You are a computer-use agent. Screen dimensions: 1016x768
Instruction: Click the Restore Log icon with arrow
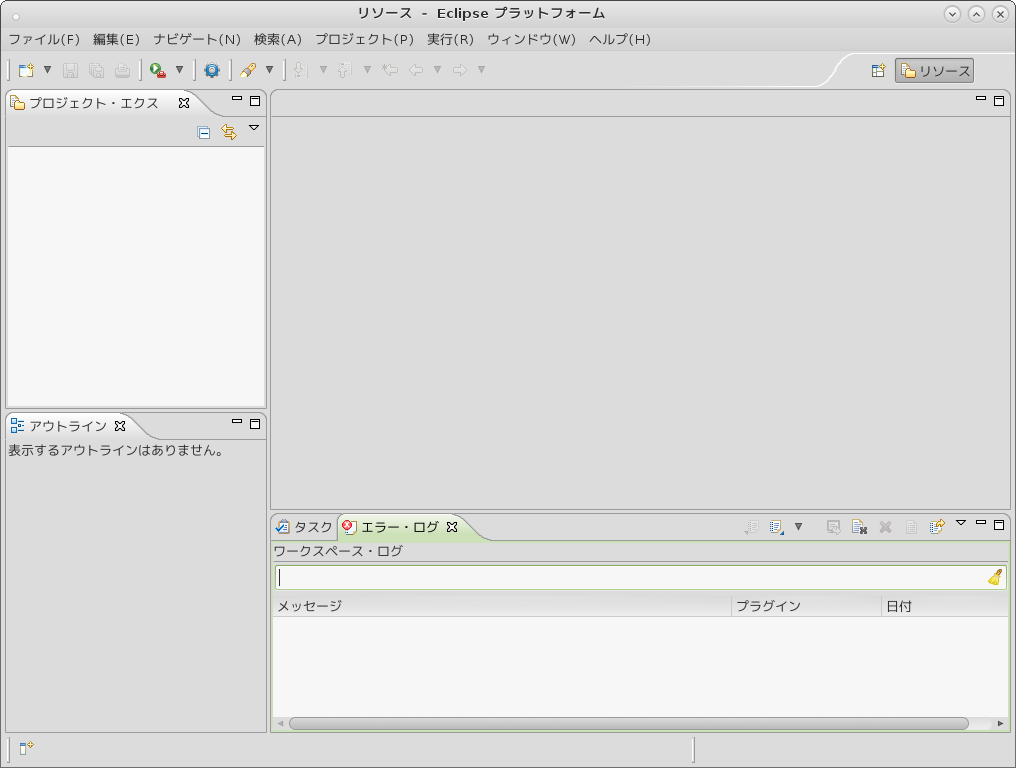click(937, 526)
